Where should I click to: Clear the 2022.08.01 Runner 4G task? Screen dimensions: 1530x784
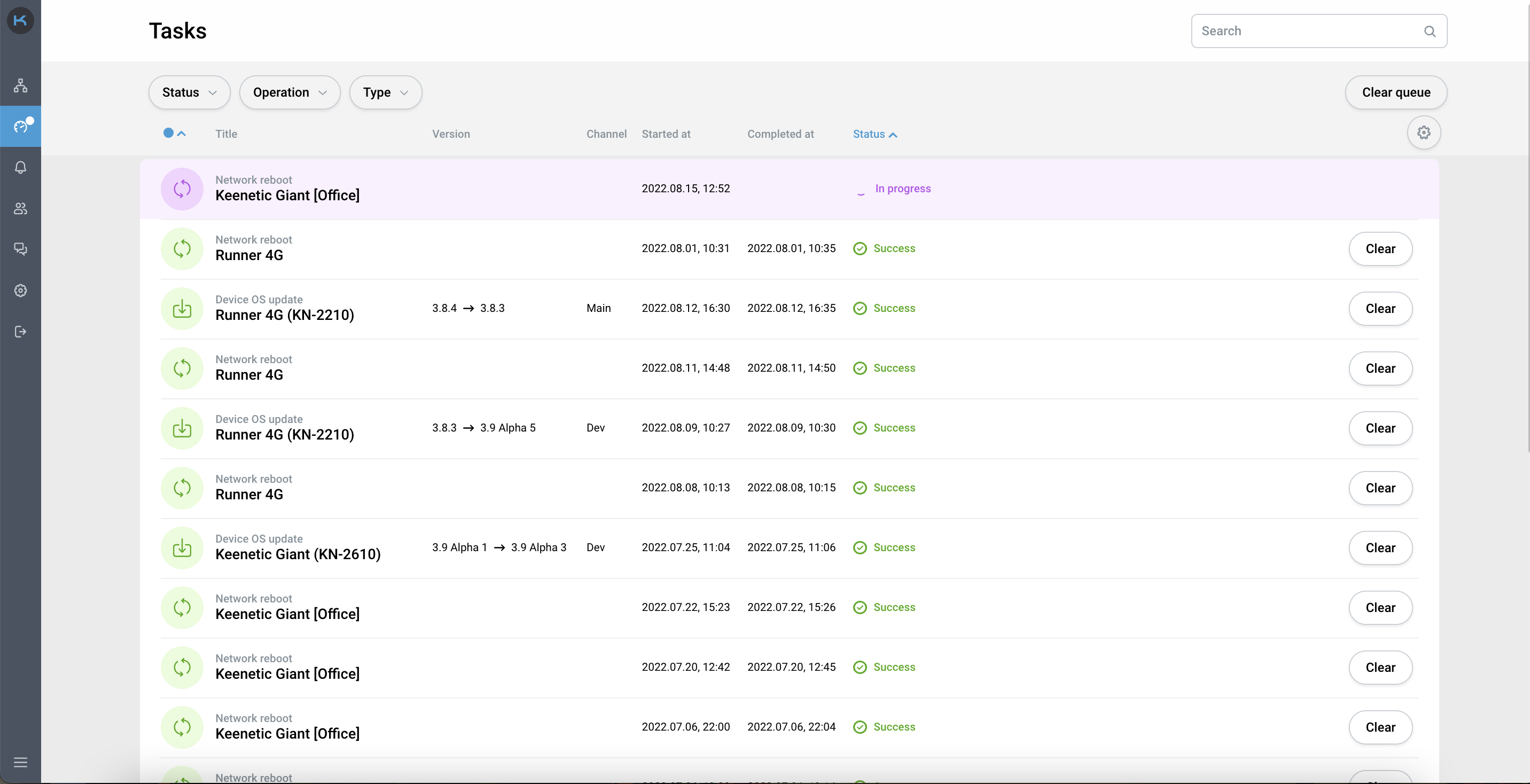(x=1380, y=249)
